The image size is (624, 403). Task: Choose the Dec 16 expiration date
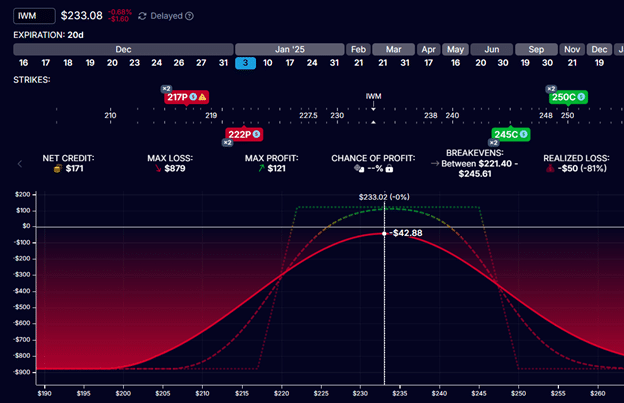pyautogui.click(x=23, y=63)
